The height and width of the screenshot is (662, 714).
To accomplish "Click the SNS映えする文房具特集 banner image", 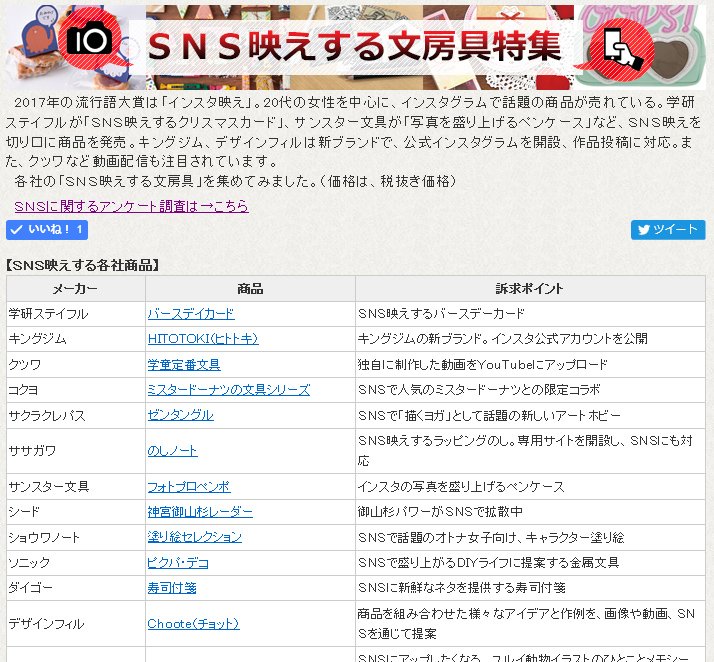I will click(356, 47).
